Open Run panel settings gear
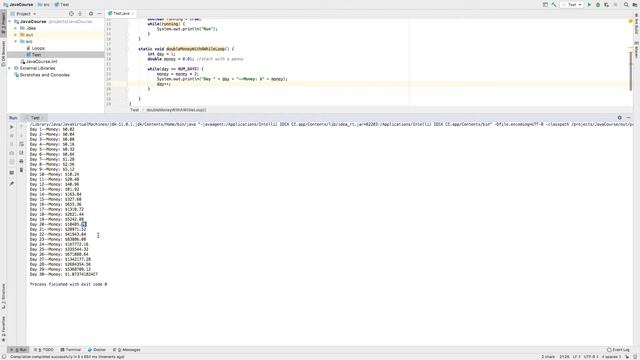Screen dimensions: 640x360 tap(620, 118)
